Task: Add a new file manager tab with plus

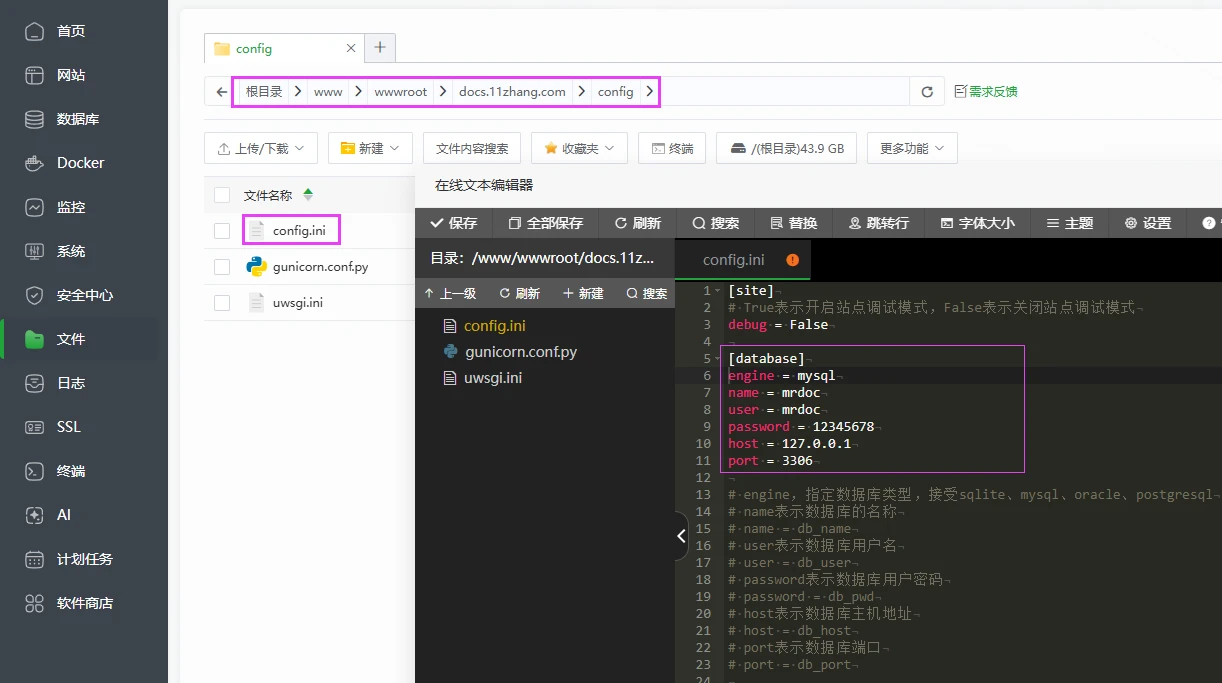Action: (x=380, y=47)
